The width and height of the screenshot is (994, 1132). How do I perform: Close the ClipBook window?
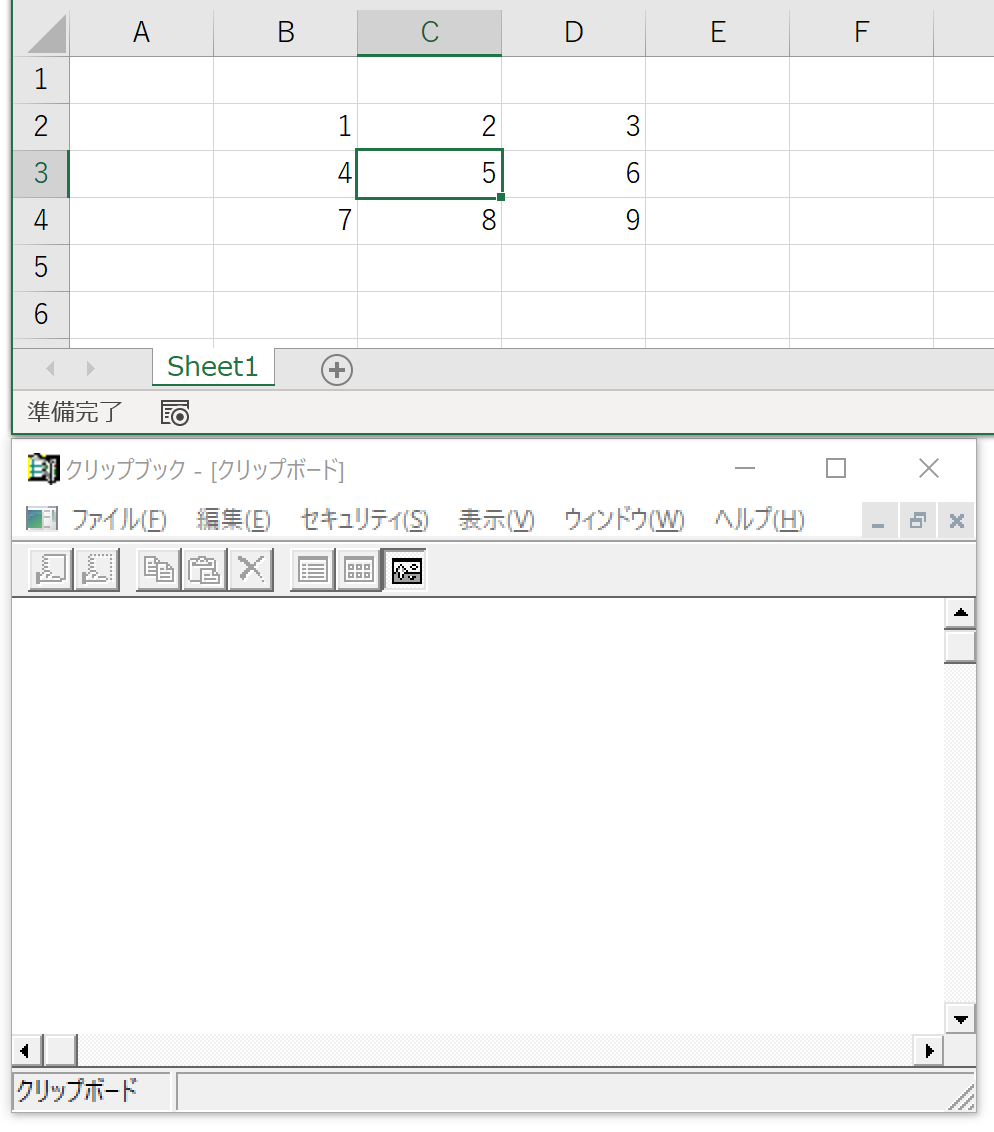[x=929, y=469]
